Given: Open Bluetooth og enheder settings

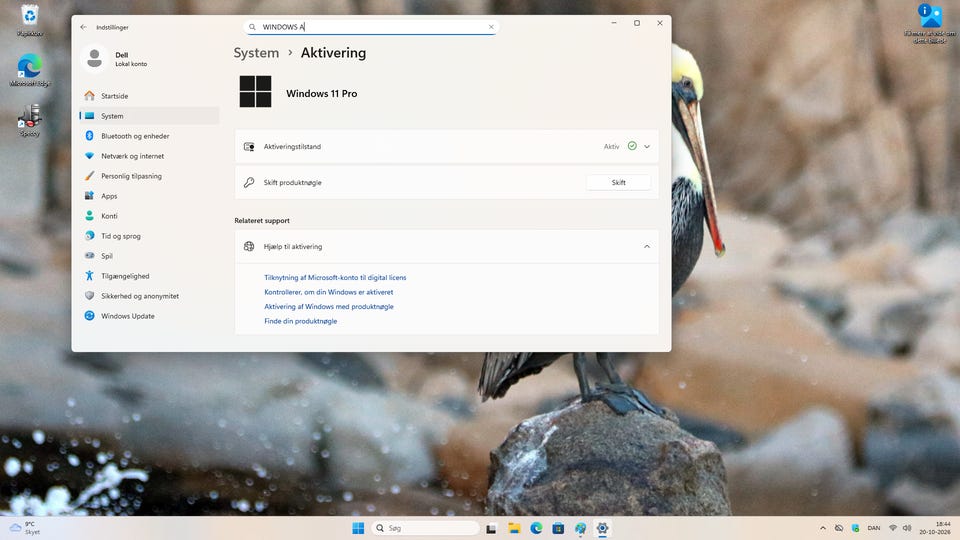Looking at the screenshot, I should click(149, 136).
